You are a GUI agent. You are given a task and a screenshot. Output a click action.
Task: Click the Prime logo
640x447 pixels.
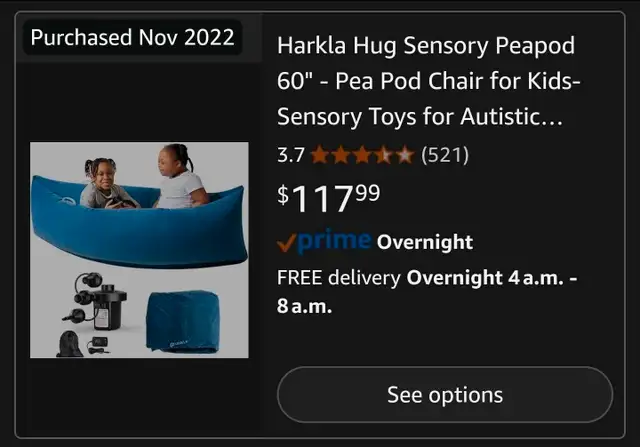pyautogui.click(x=334, y=241)
